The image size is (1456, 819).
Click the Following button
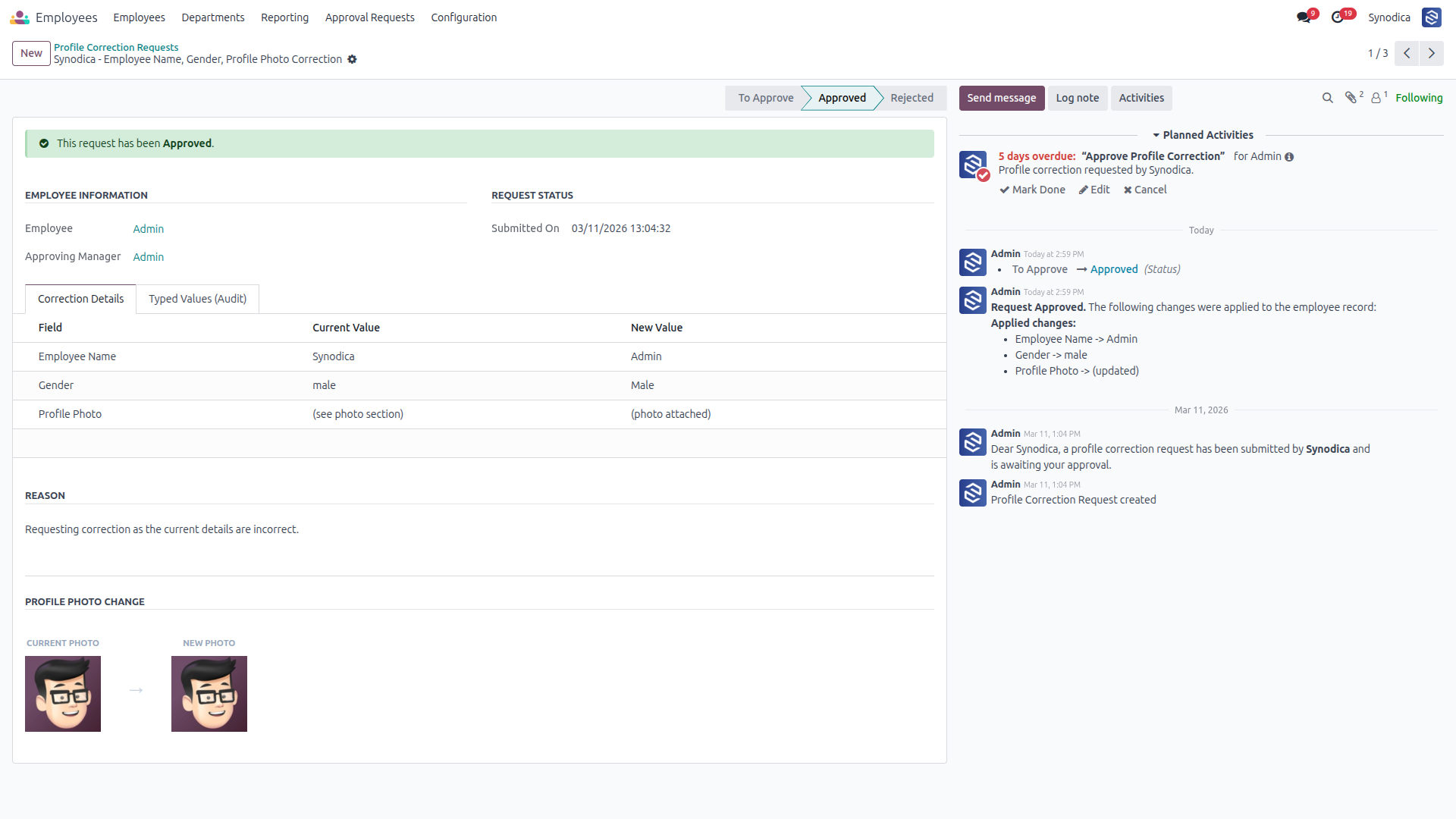(1419, 98)
